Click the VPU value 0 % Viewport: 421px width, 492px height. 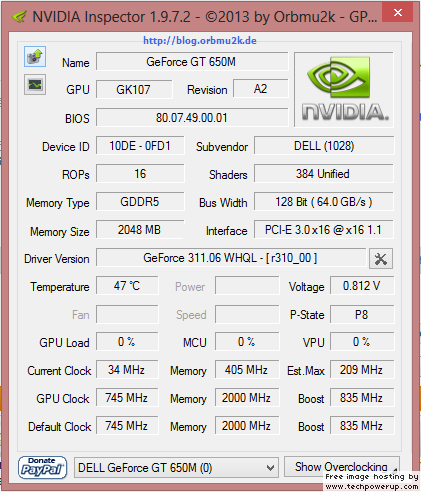362,342
